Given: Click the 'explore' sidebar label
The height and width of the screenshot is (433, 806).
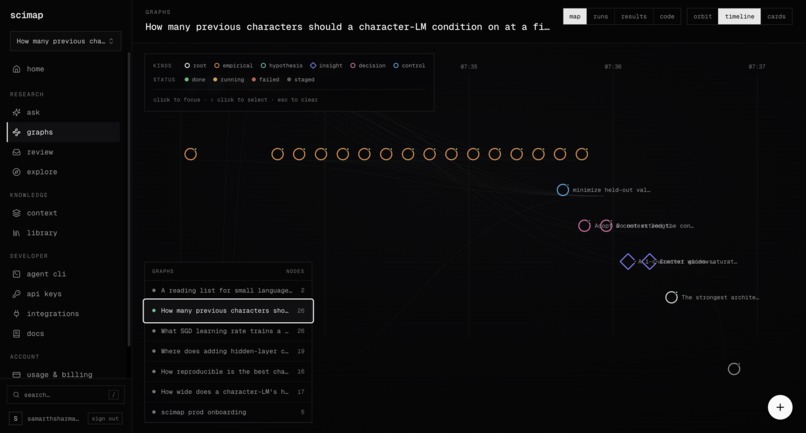Looking at the screenshot, I should pyautogui.click(x=42, y=172).
